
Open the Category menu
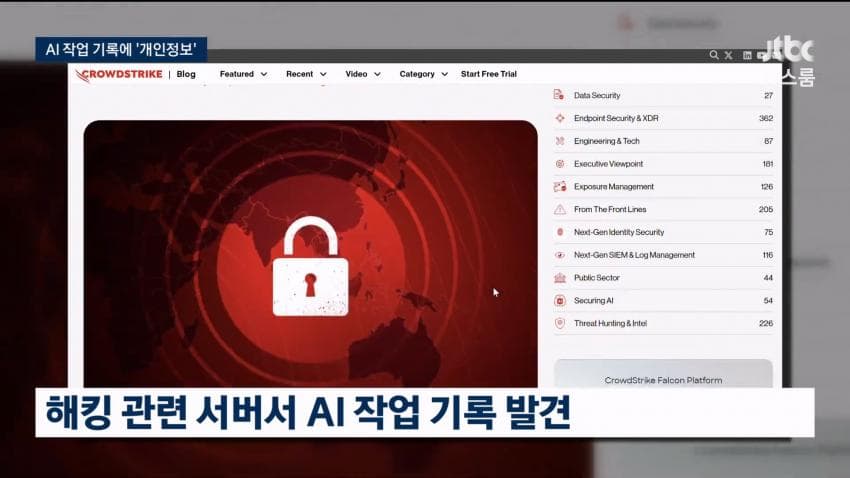pyautogui.click(x=417, y=74)
